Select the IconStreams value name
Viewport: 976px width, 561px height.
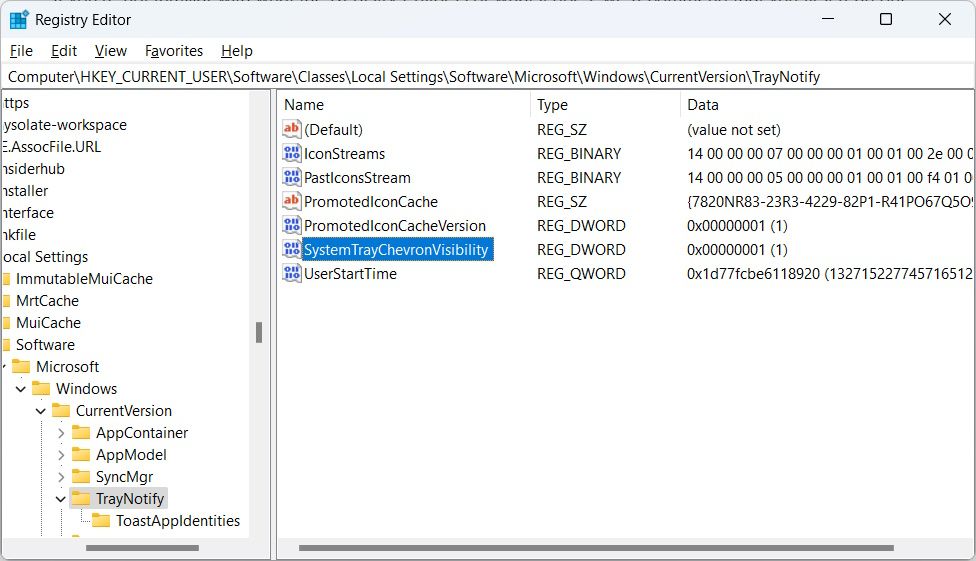point(344,154)
